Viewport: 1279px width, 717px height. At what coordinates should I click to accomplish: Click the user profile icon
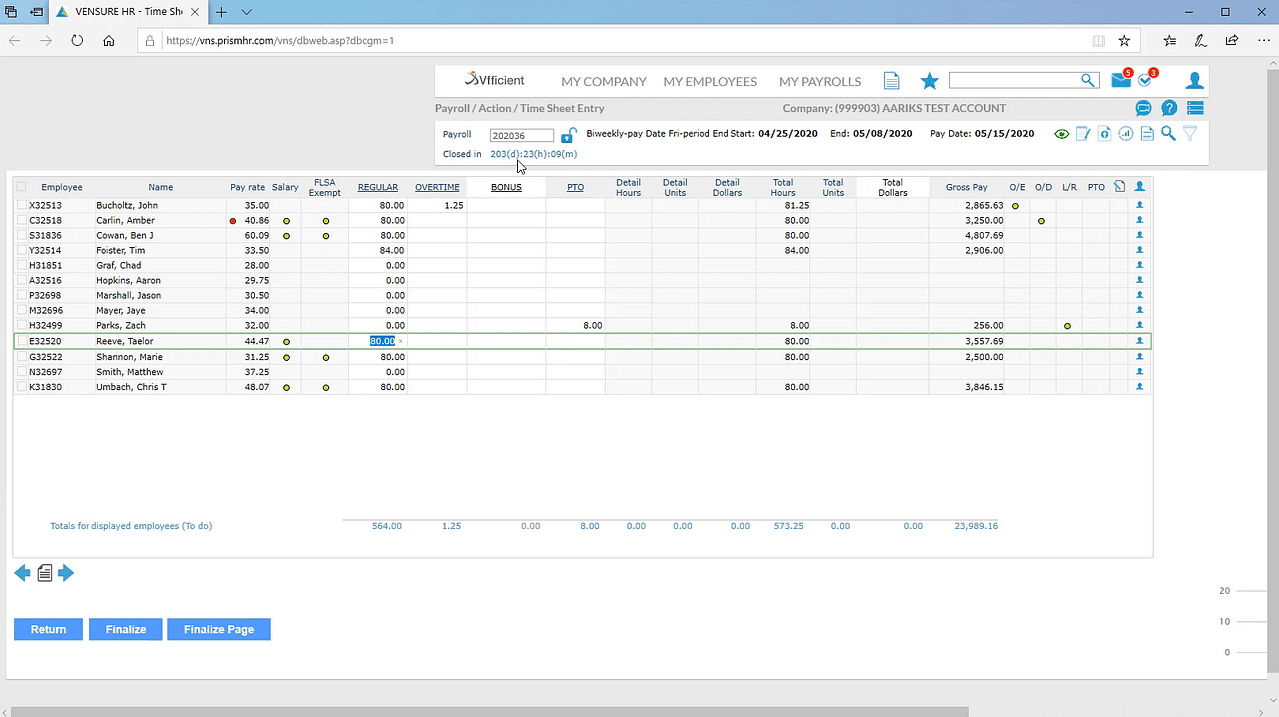(1193, 81)
